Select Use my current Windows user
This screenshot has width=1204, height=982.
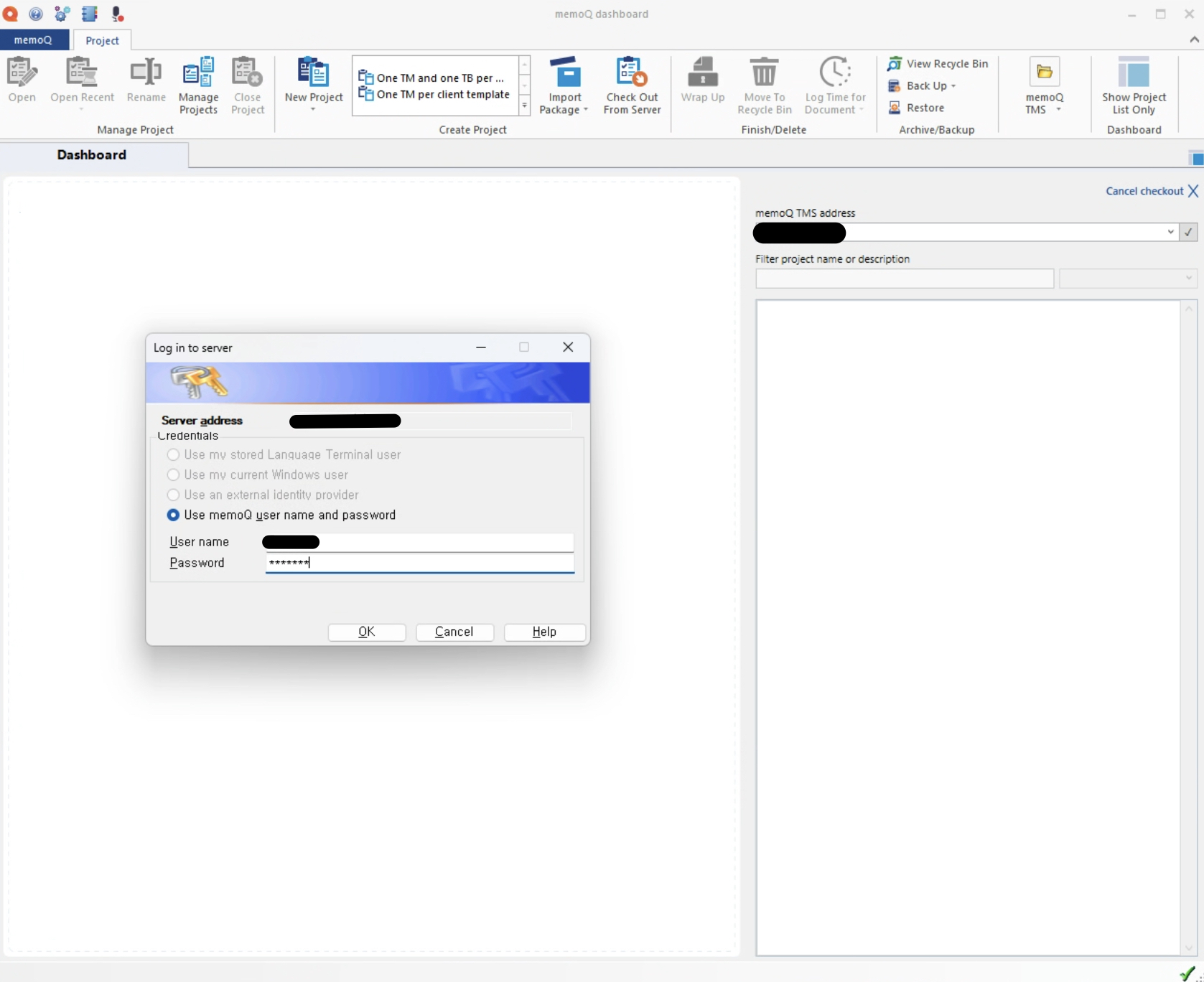[258, 474]
